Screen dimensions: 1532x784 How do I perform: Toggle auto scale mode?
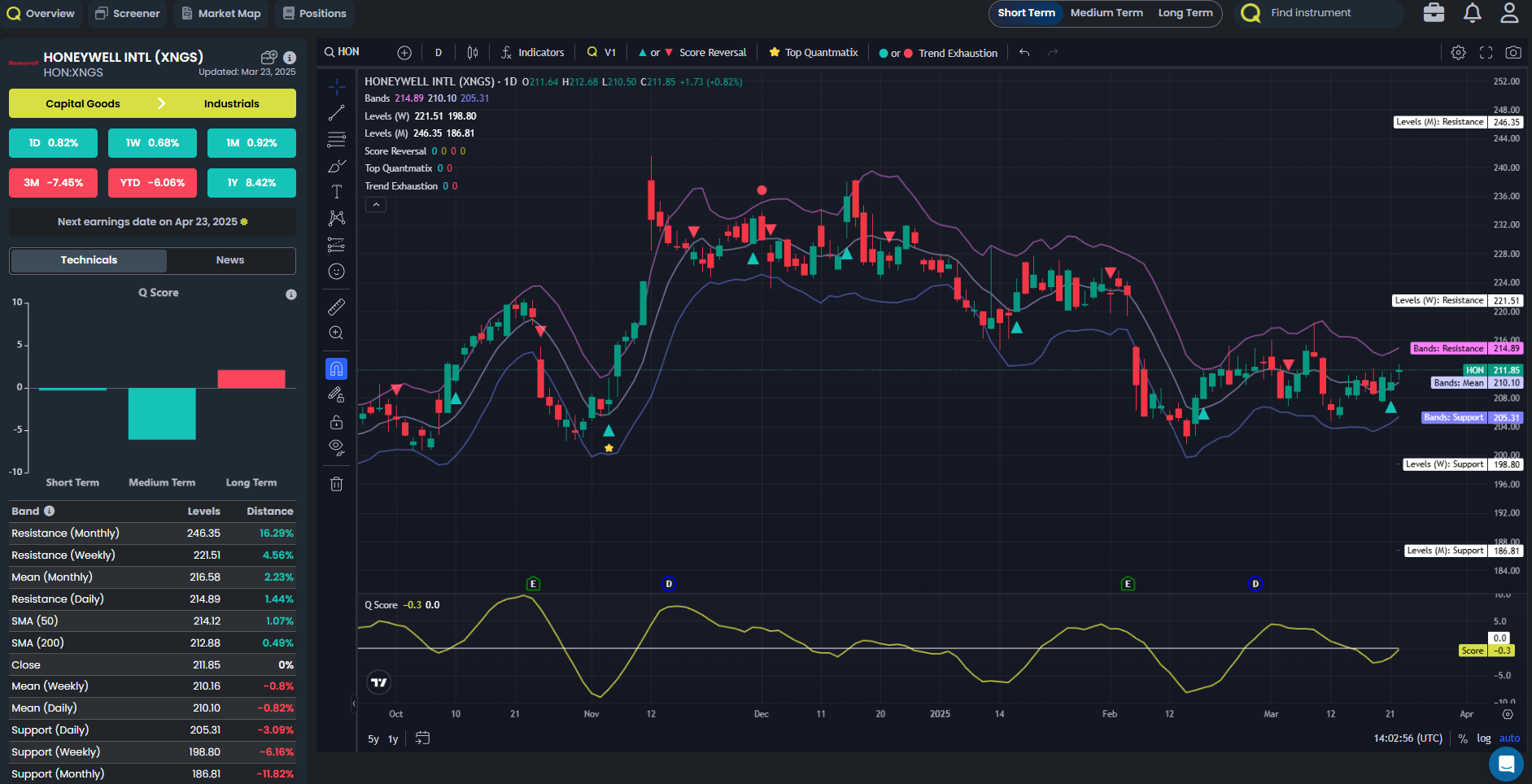1510,738
